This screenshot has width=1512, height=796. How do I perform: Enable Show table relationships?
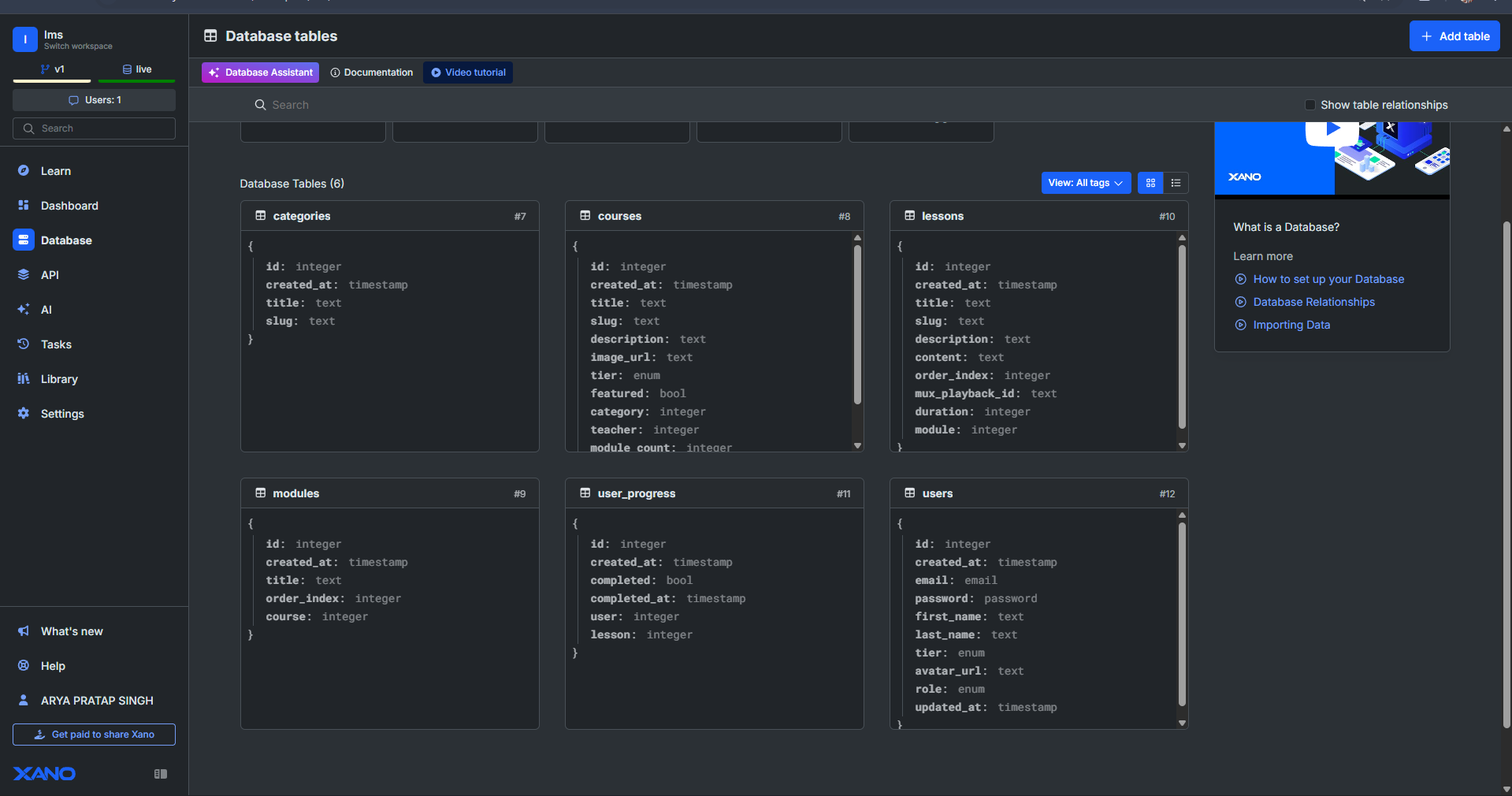[x=1310, y=105]
